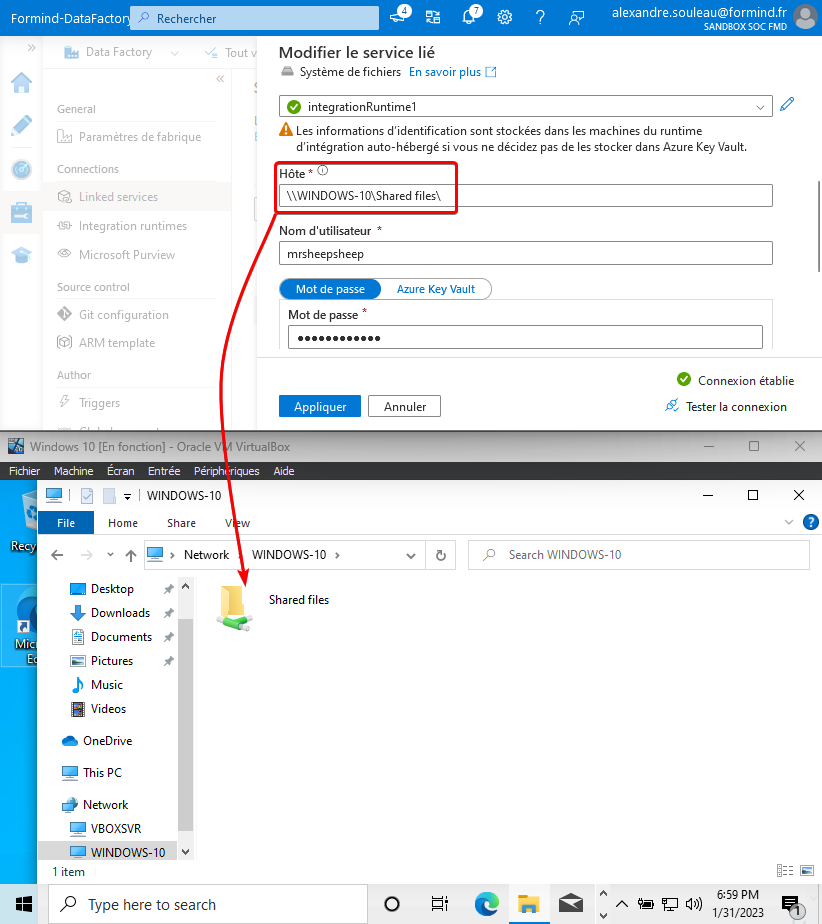The width and height of the screenshot is (822, 924).
Task: Expand the Azure left navigation rail
Action: pyautogui.click(x=31, y=47)
